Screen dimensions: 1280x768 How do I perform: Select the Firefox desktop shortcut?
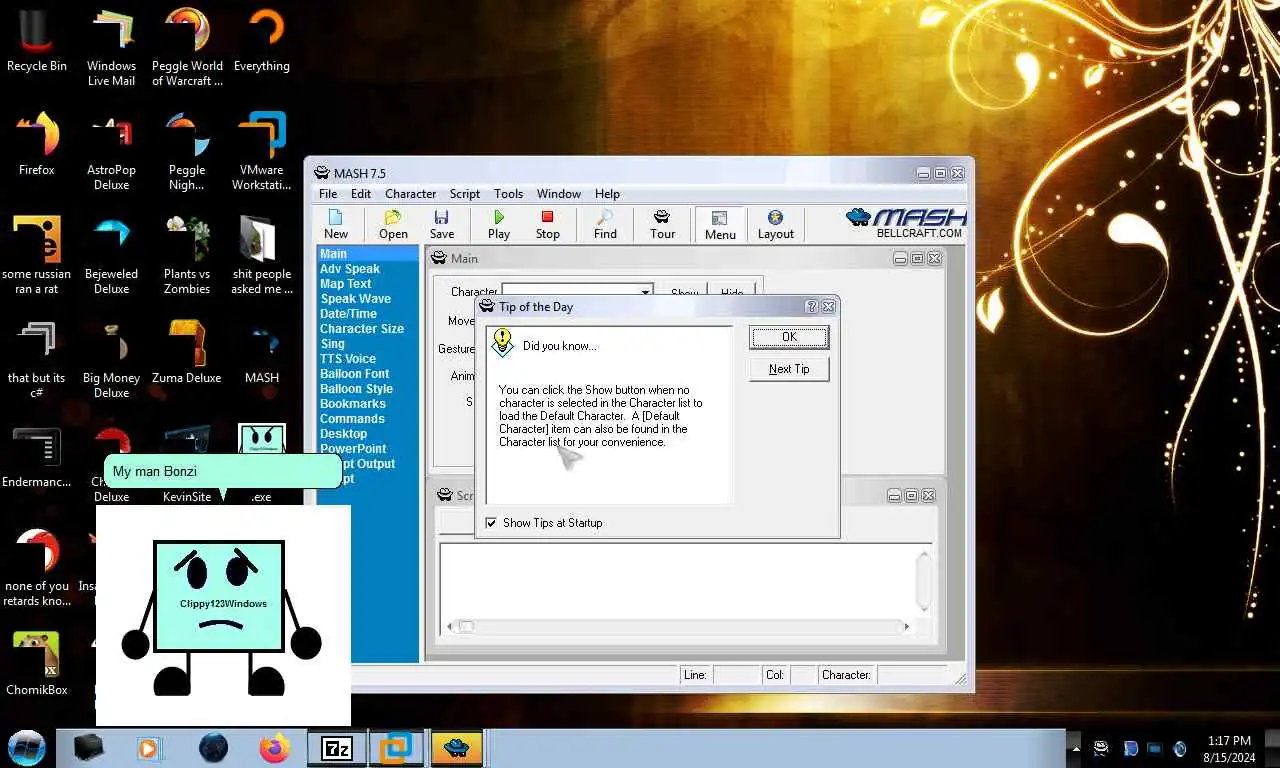[37, 144]
